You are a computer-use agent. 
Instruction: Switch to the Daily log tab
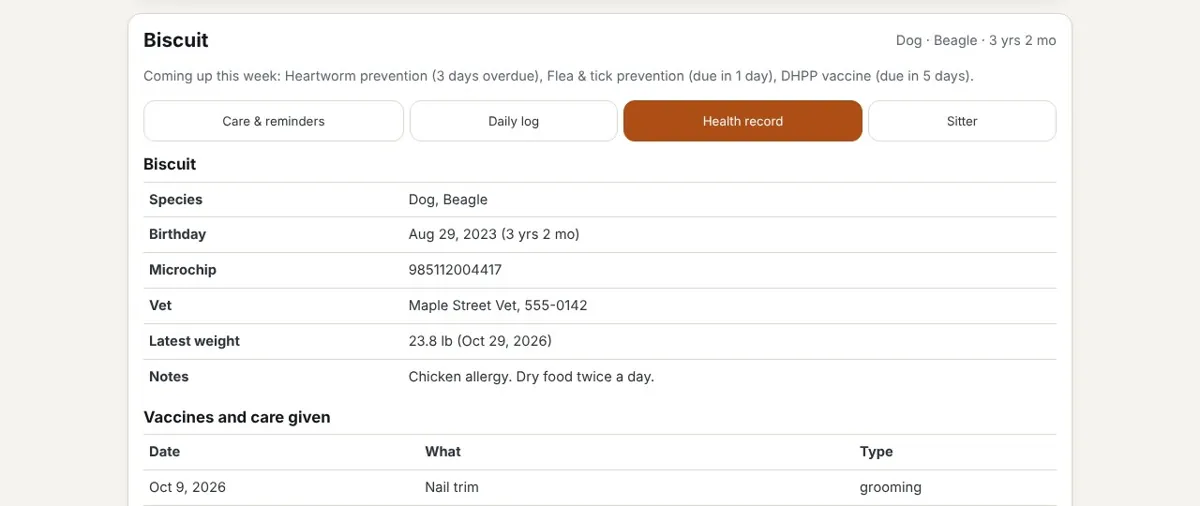coord(513,121)
